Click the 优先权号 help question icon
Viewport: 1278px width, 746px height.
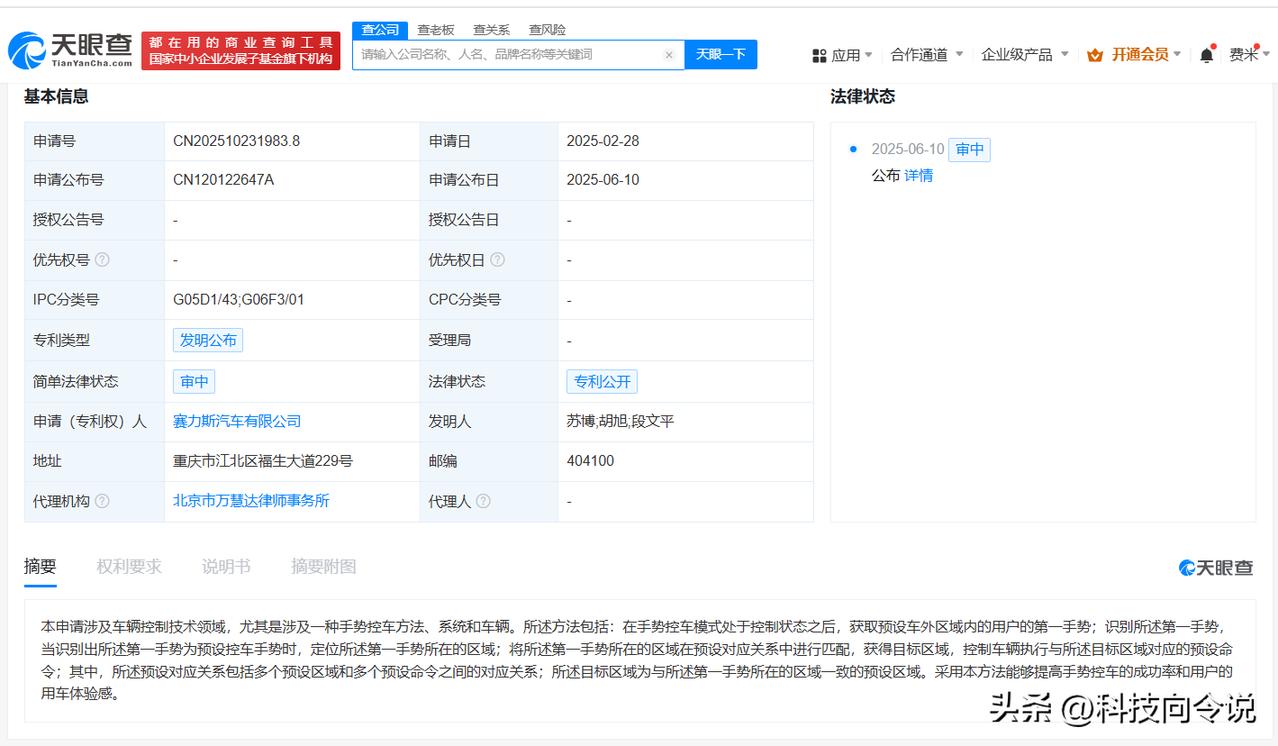102,260
